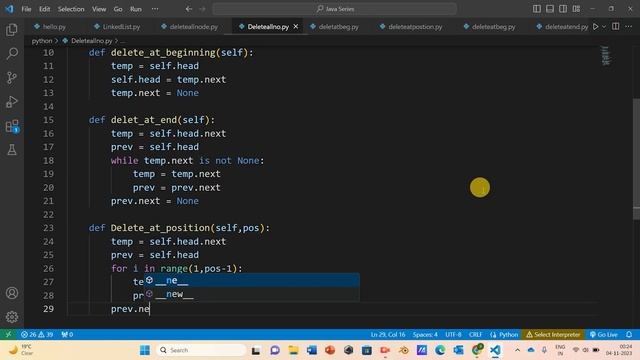The image size is (640, 360).
Task: Open the View menu
Action: point(99,9)
